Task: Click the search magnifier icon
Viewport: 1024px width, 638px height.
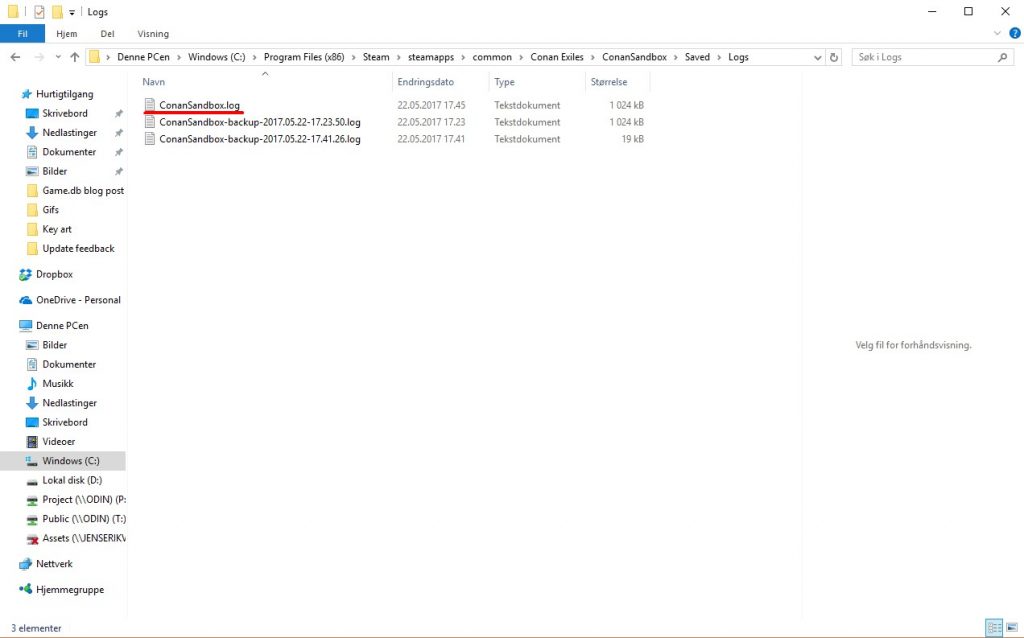Action: (x=1004, y=57)
